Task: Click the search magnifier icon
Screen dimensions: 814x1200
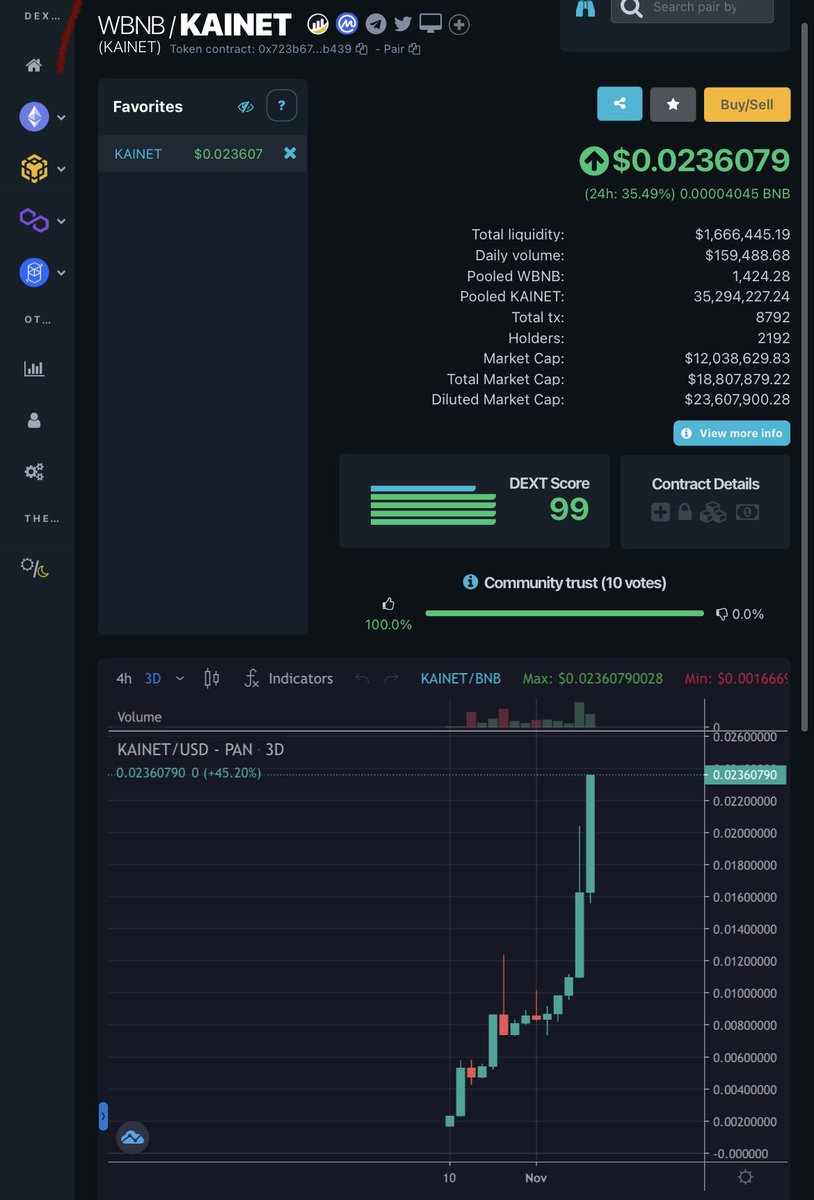Action: coord(631,8)
